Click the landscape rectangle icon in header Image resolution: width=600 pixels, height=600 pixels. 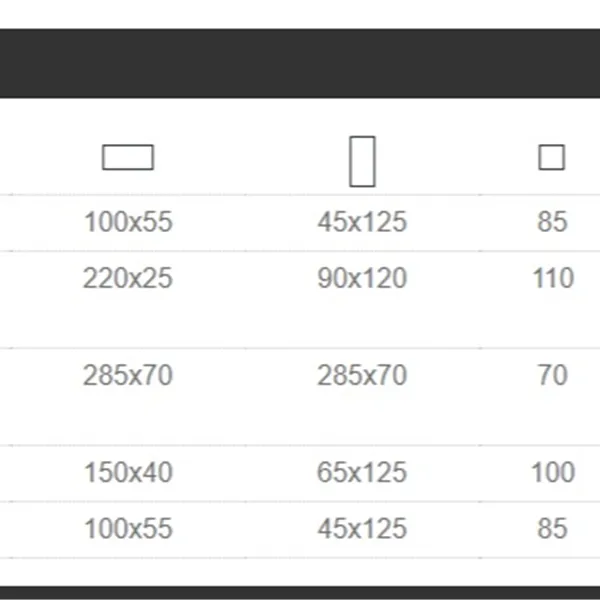128,158
